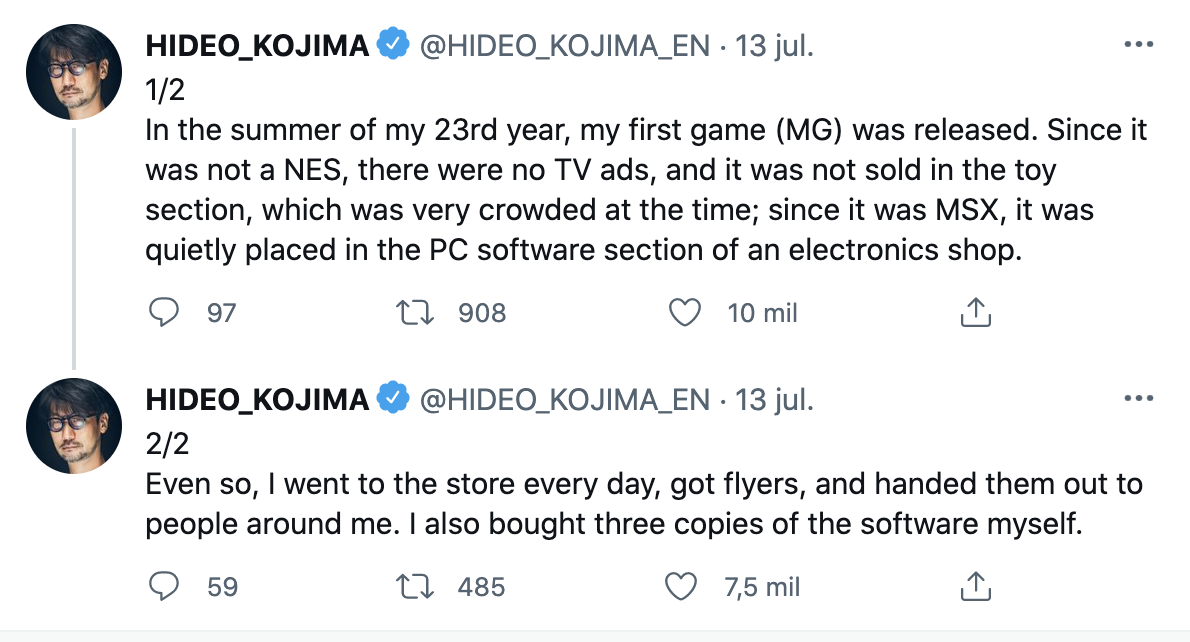Image resolution: width=1190 pixels, height=642 pixels.
Task: Open profile picture on first tweet
Action: click(x=75, y=70)
